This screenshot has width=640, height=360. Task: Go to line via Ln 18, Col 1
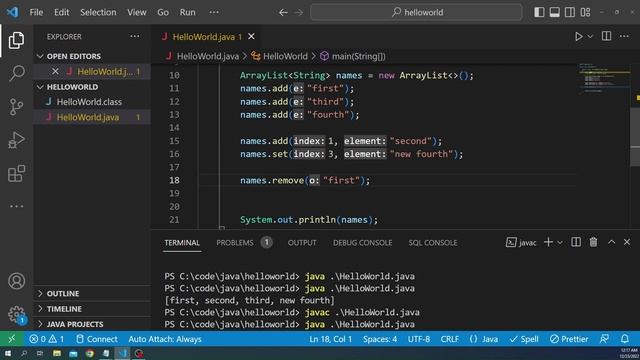coord(330,339)
